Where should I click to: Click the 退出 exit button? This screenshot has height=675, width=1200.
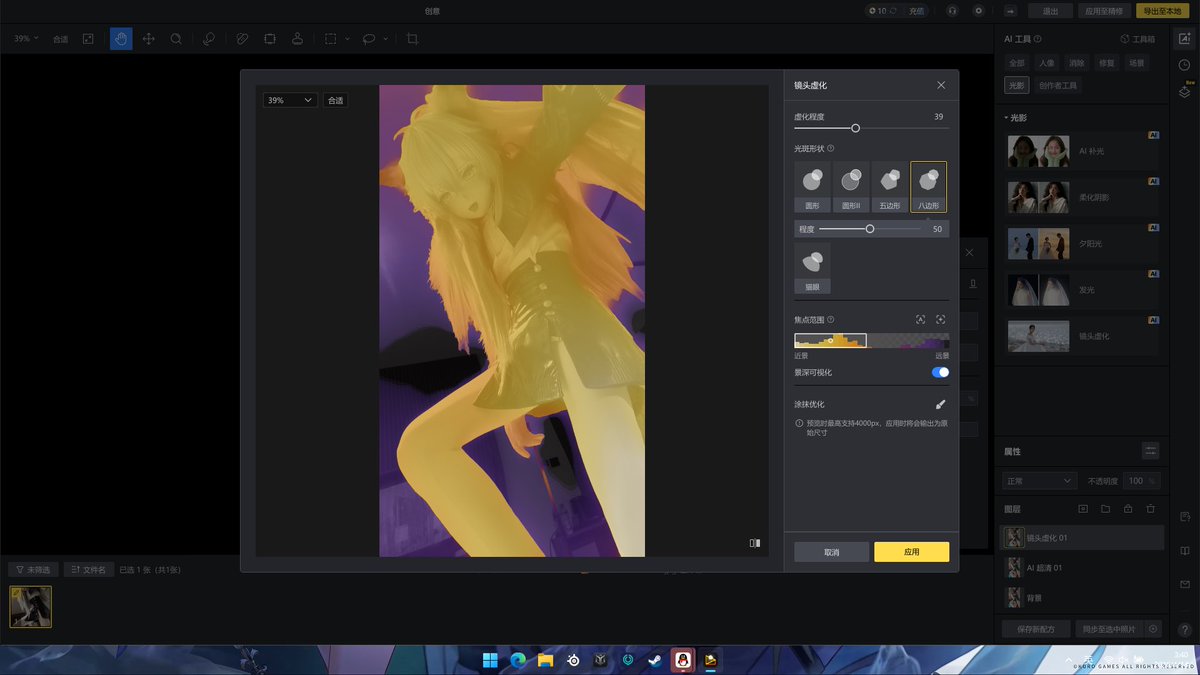[x=1050, y=11]
